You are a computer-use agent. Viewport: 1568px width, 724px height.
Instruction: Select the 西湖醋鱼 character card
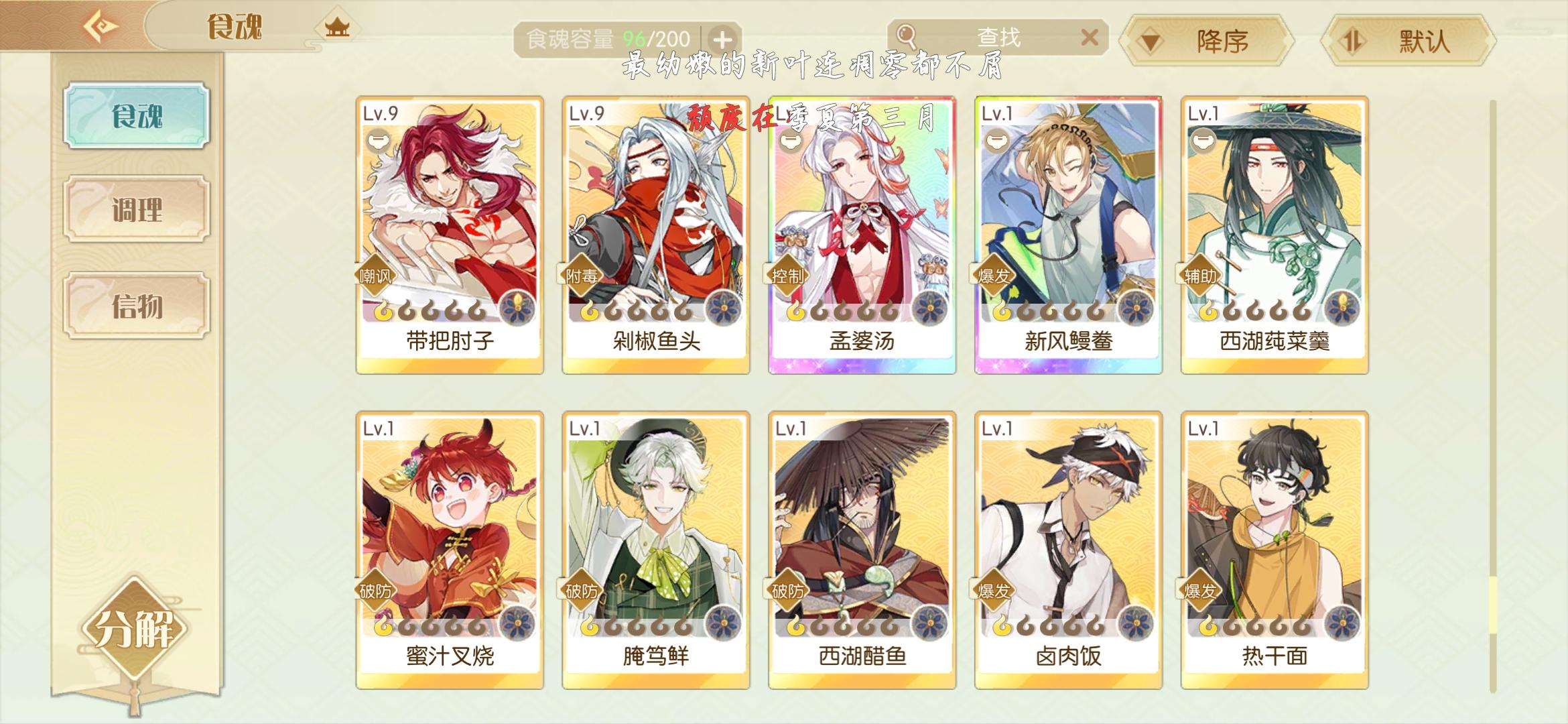coord(862,550)
